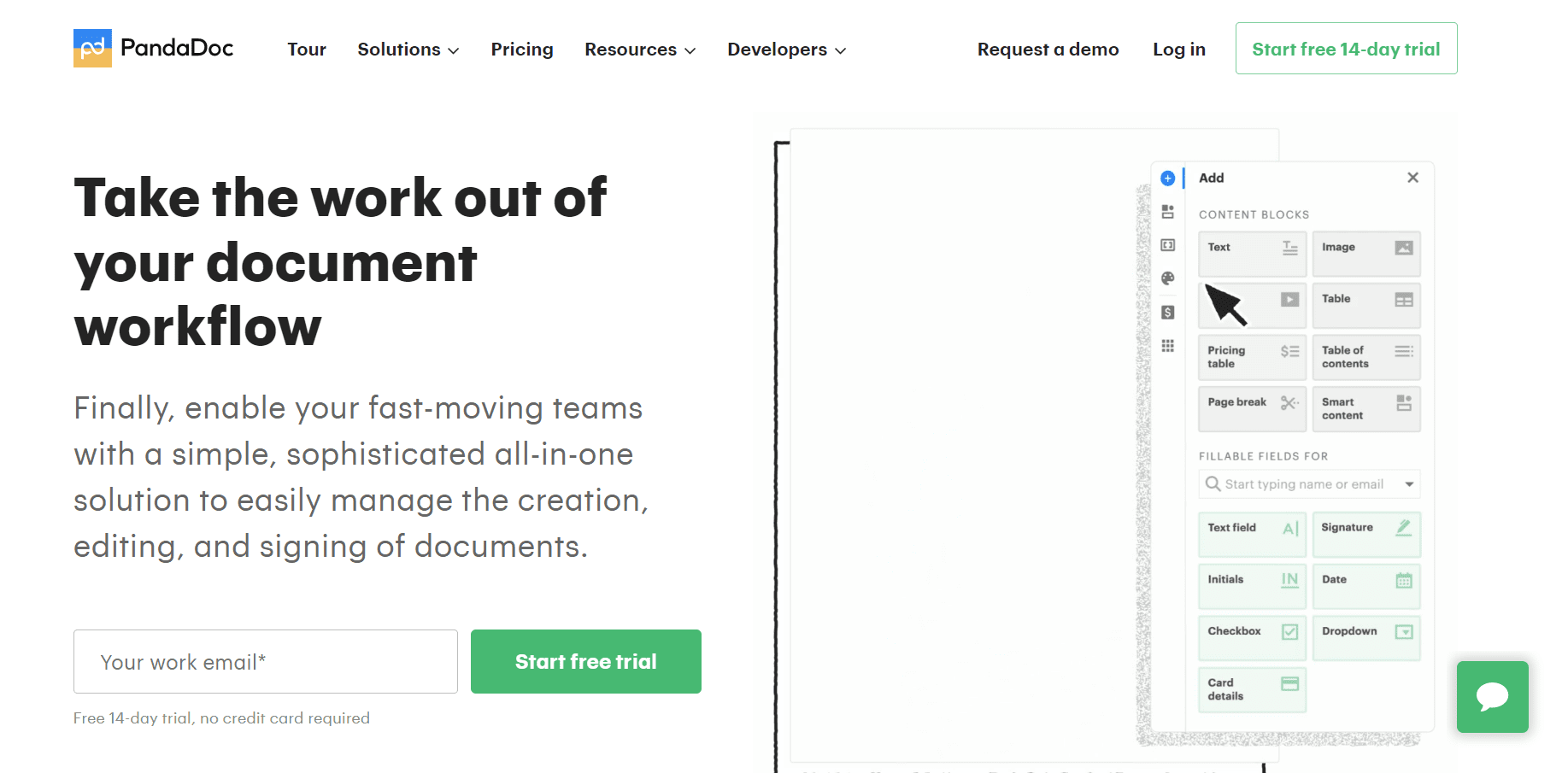Image resolution: width=1568 pixels, height=773 pixels.
Task: Click the 'CONTENT BLOCKS' heading
Action: pyautogui.click(x=1254, y=214)
